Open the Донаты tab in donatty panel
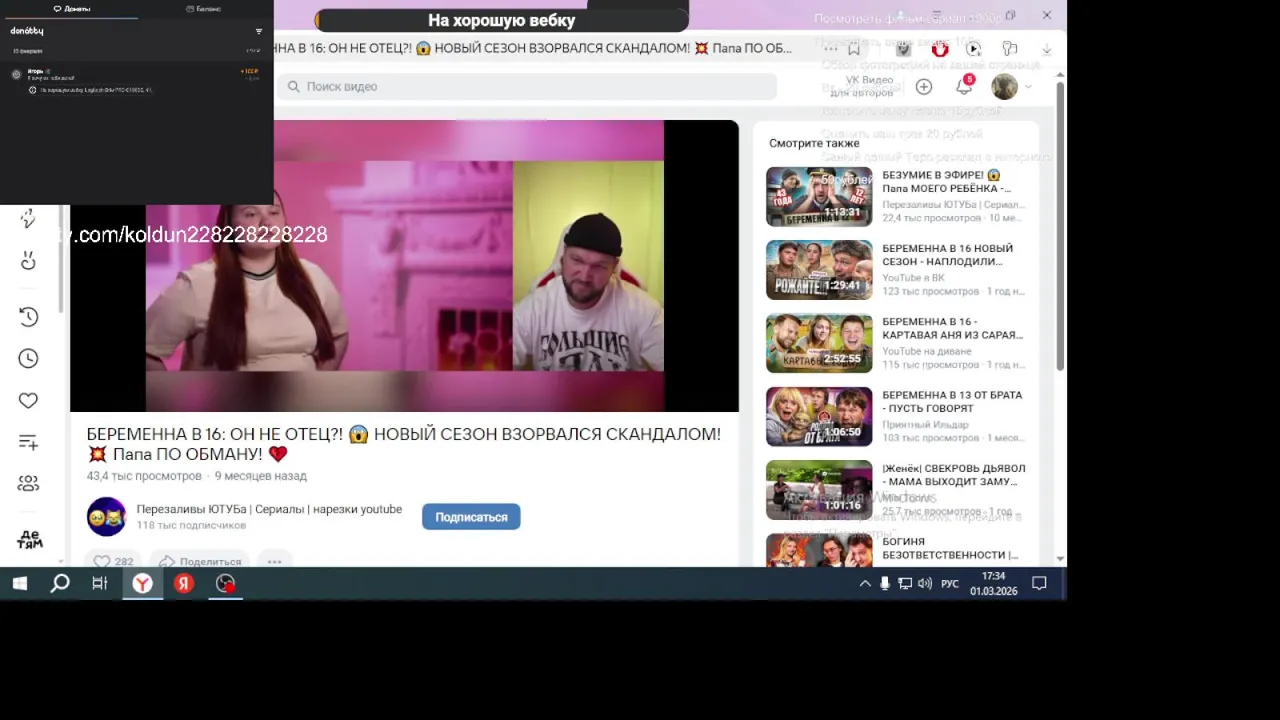 (71, 8)
